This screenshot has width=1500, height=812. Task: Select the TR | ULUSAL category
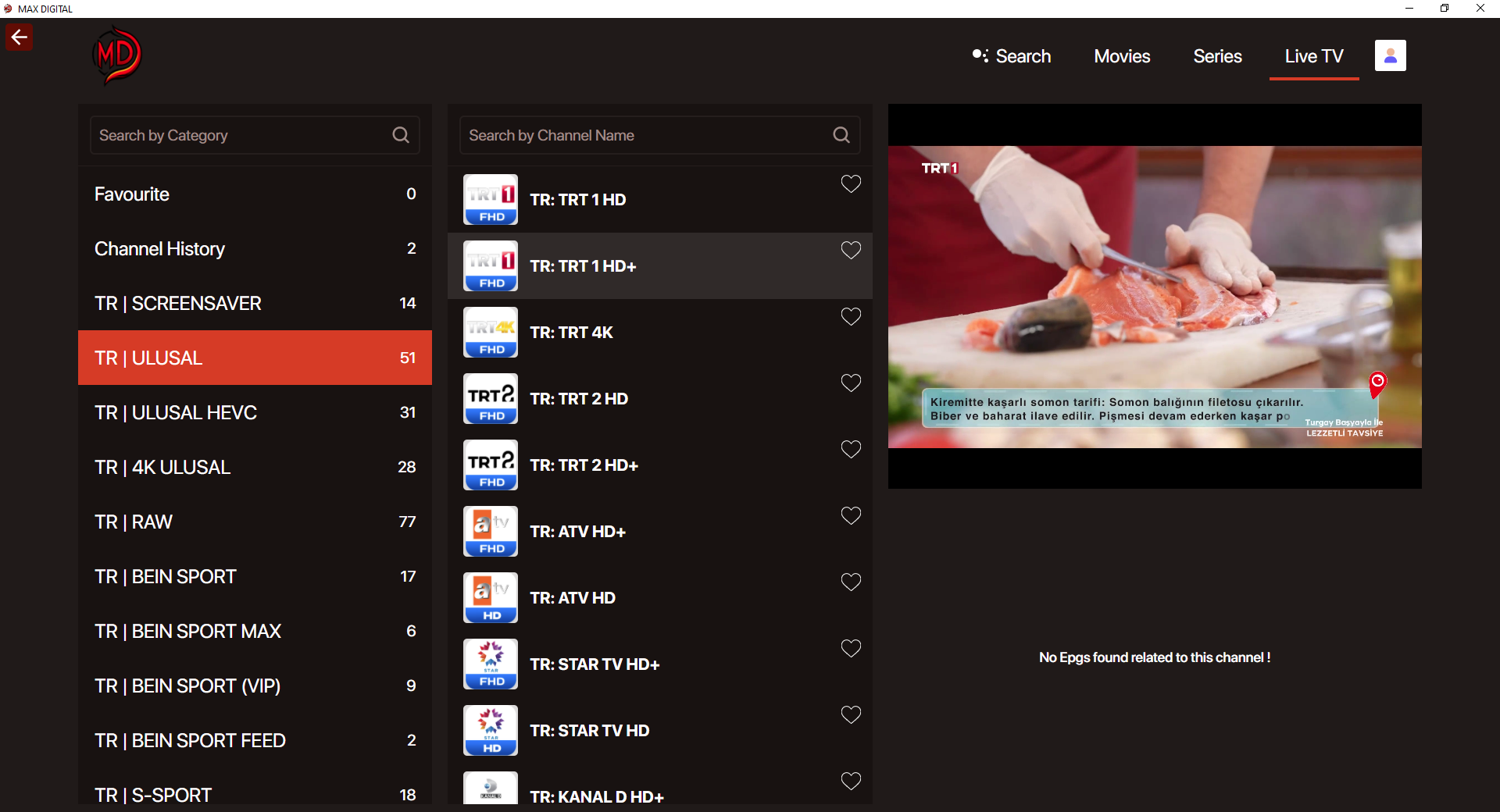(x=255, y=358)
